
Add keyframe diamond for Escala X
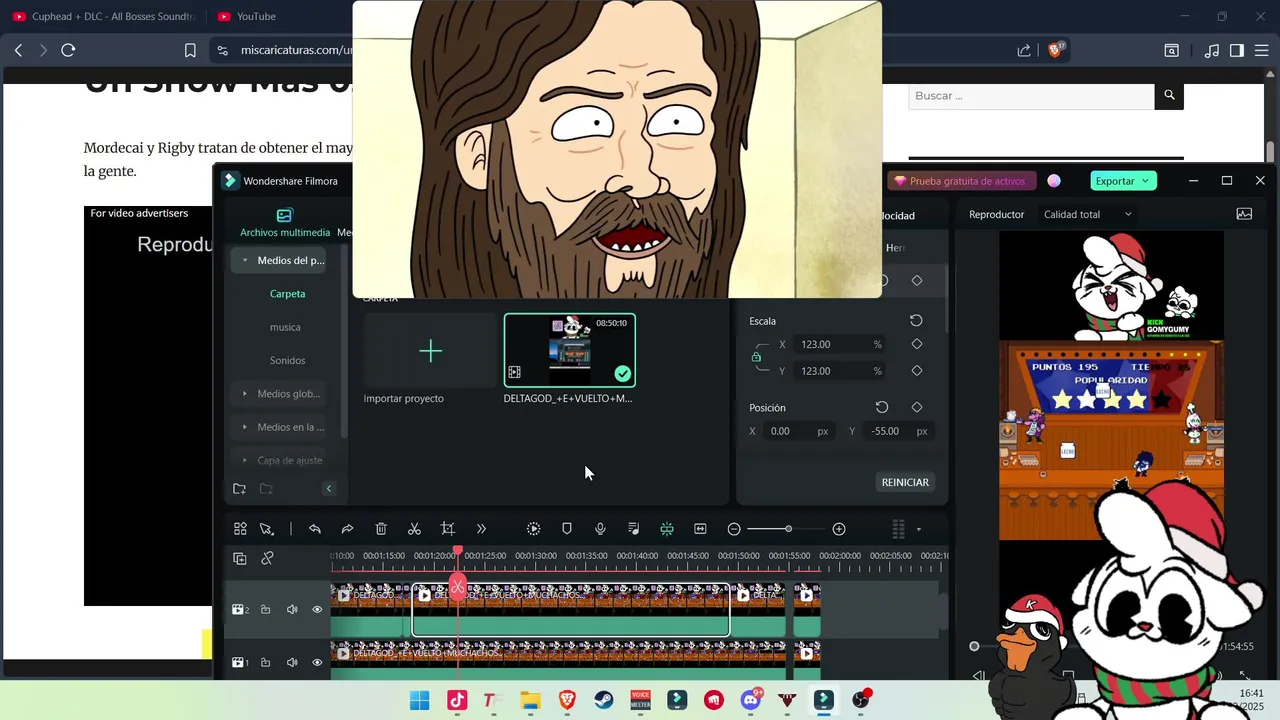click(917, 344)
